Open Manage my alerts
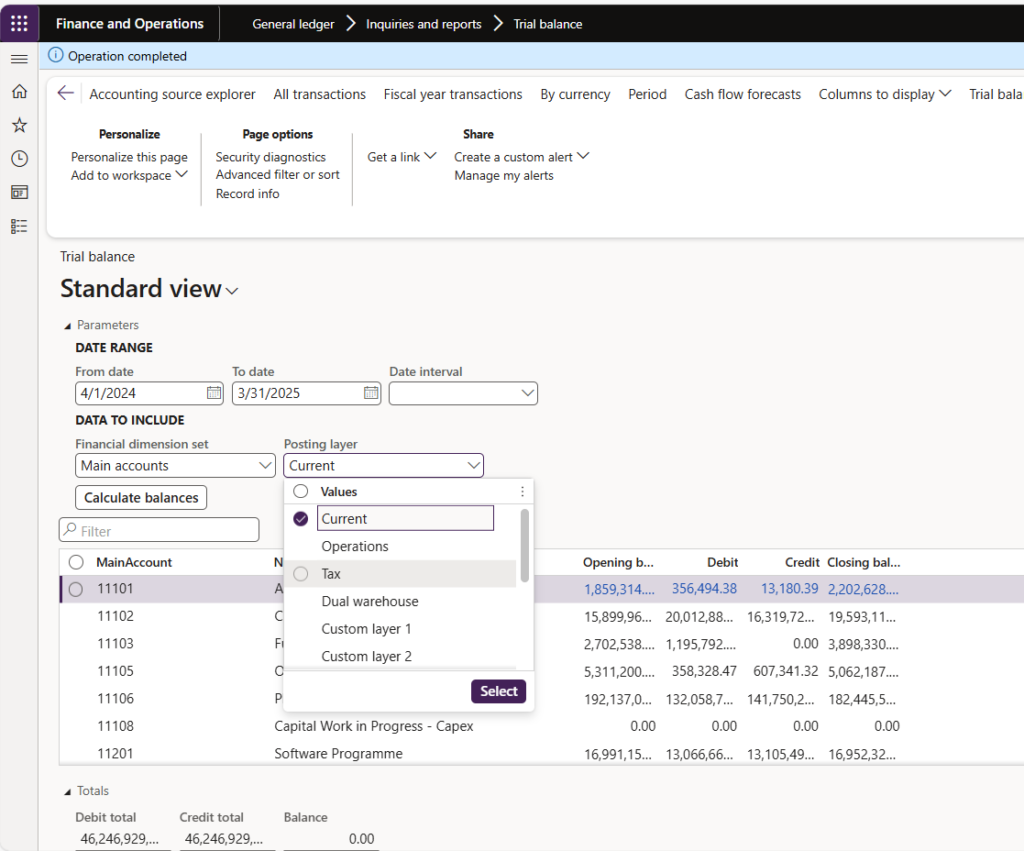This screenshot has width=1024, height=851. coord(504,175)
